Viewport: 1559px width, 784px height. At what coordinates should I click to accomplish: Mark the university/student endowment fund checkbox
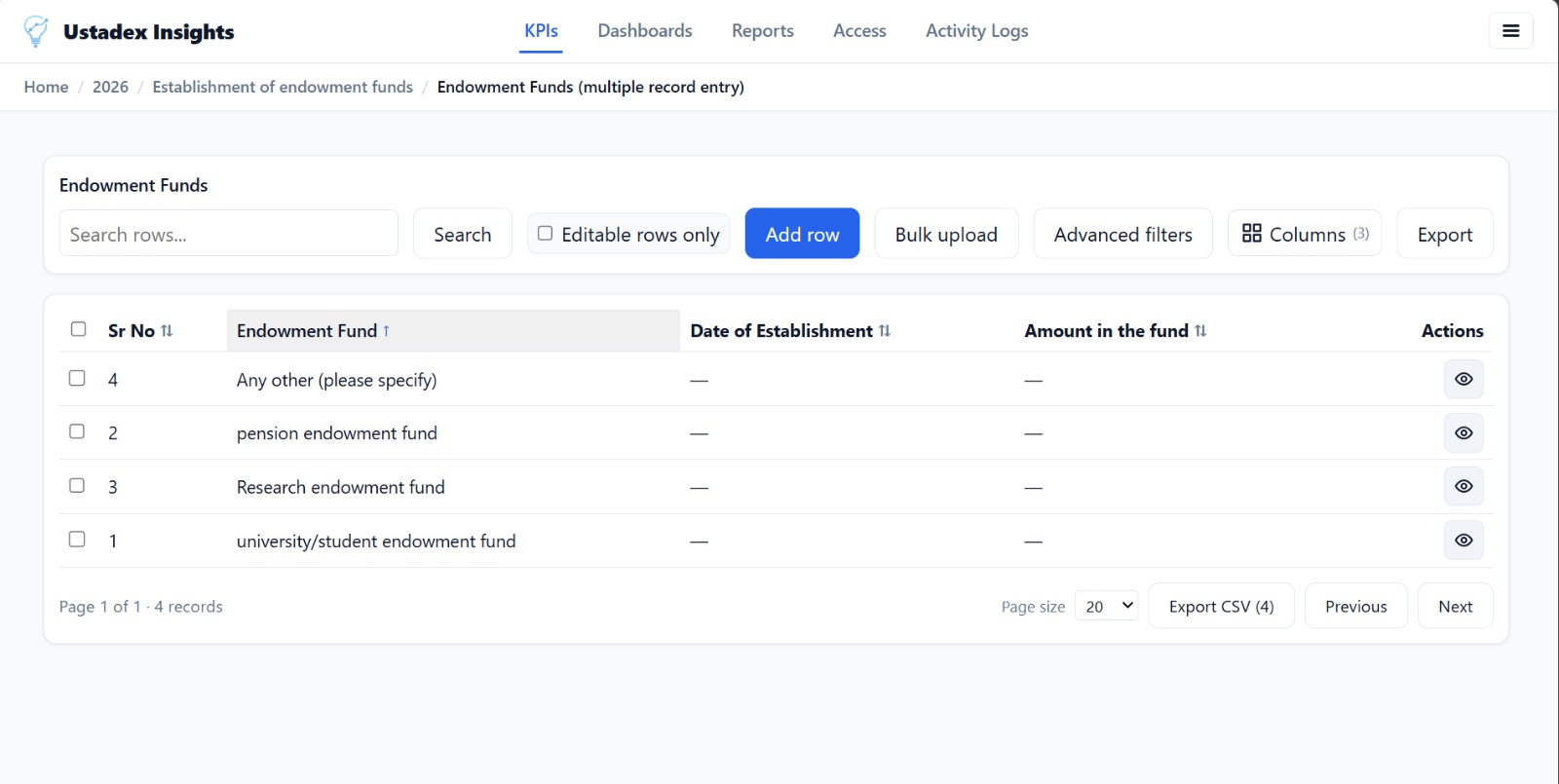coord(77,539)
